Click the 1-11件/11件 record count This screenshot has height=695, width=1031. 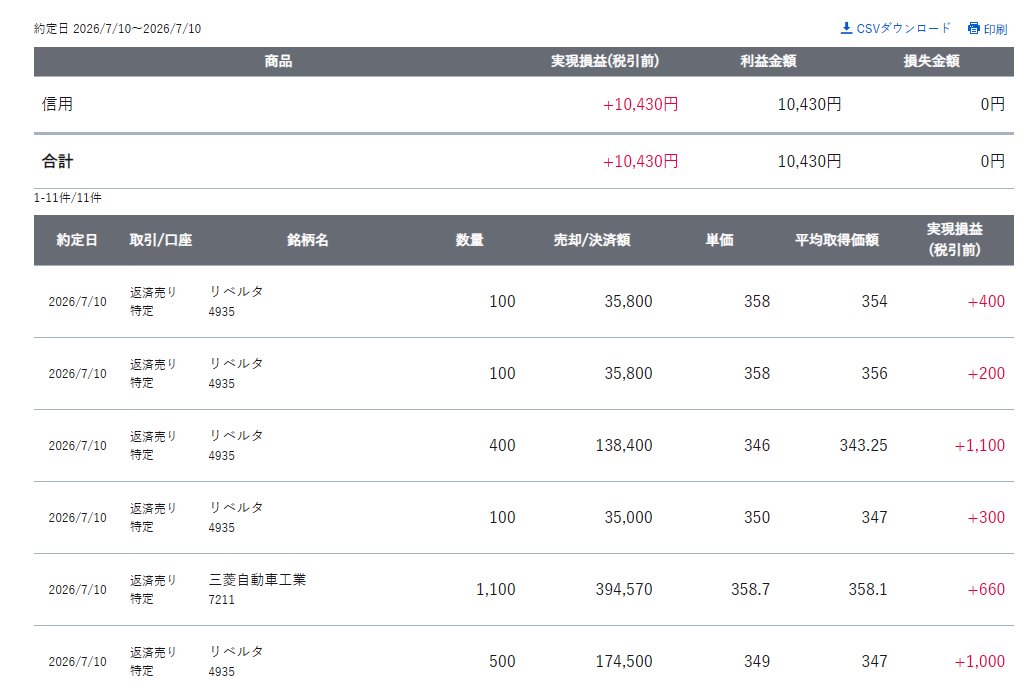(68, 198)
